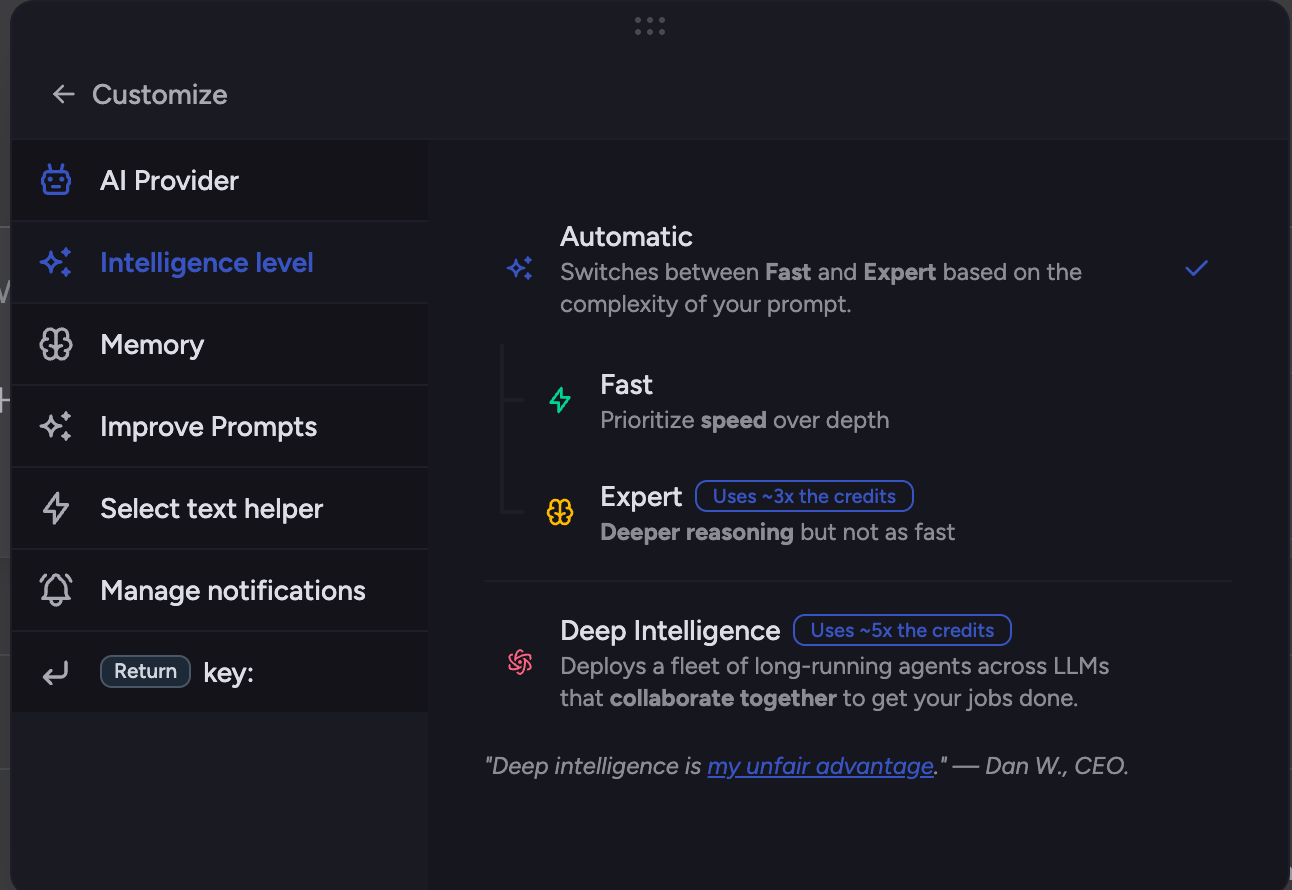Click the sparkles icon for Improve Prompts
This screenshot has height=890, width=1292.
point(56,426)
